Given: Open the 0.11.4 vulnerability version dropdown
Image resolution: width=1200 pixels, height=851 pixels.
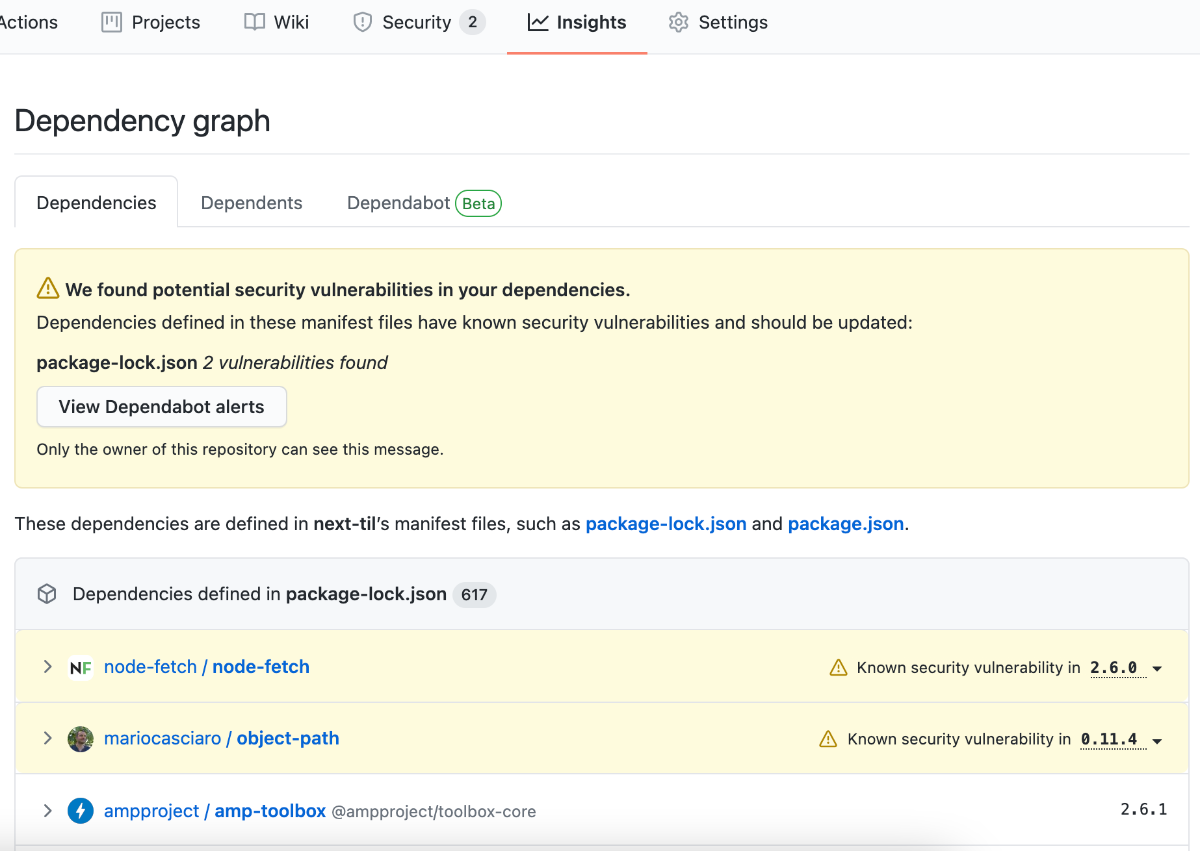Looking at the screenshot, I should (x=1157, y=740).
